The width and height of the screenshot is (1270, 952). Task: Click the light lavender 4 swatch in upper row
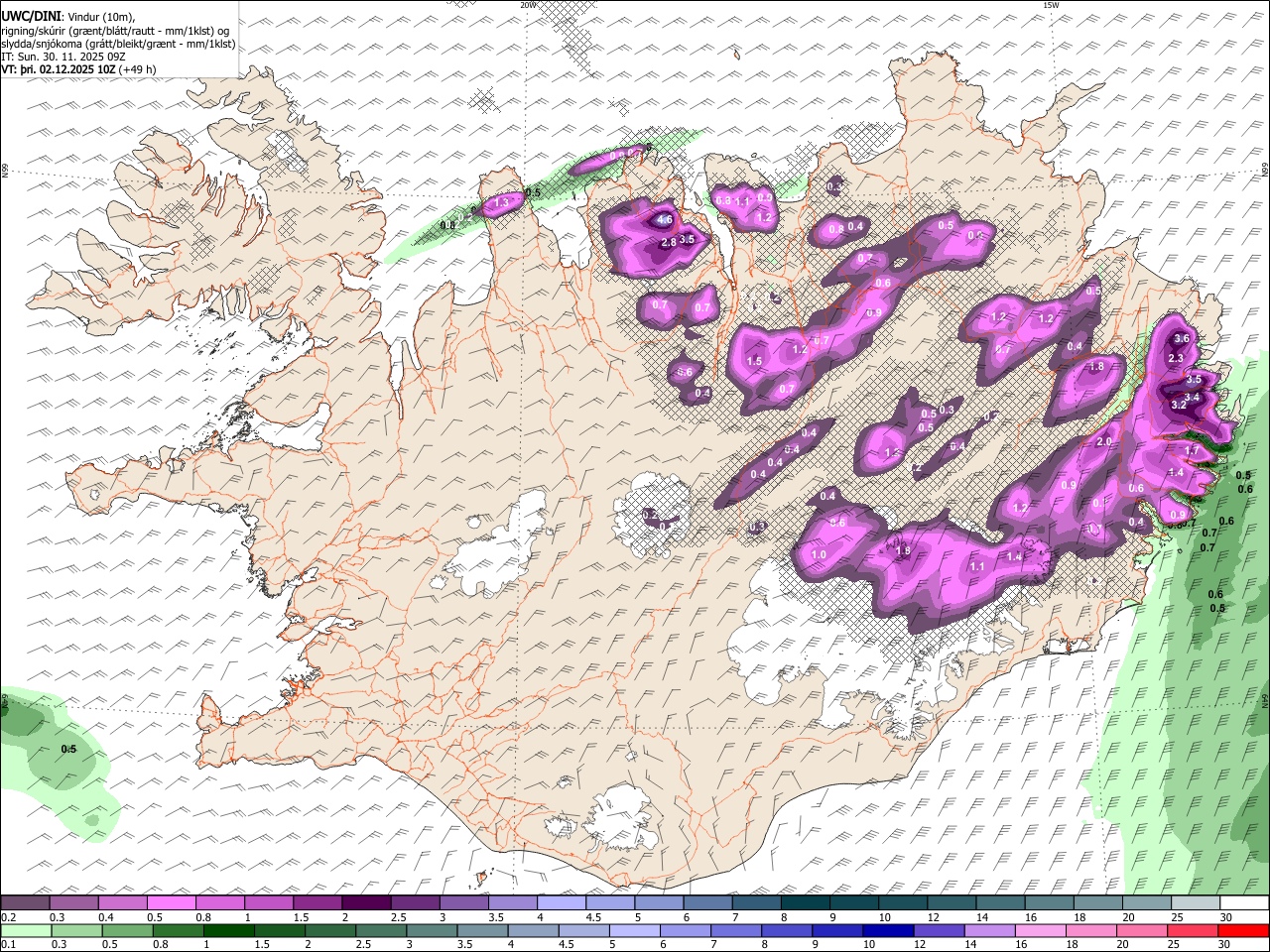[561, 903]
